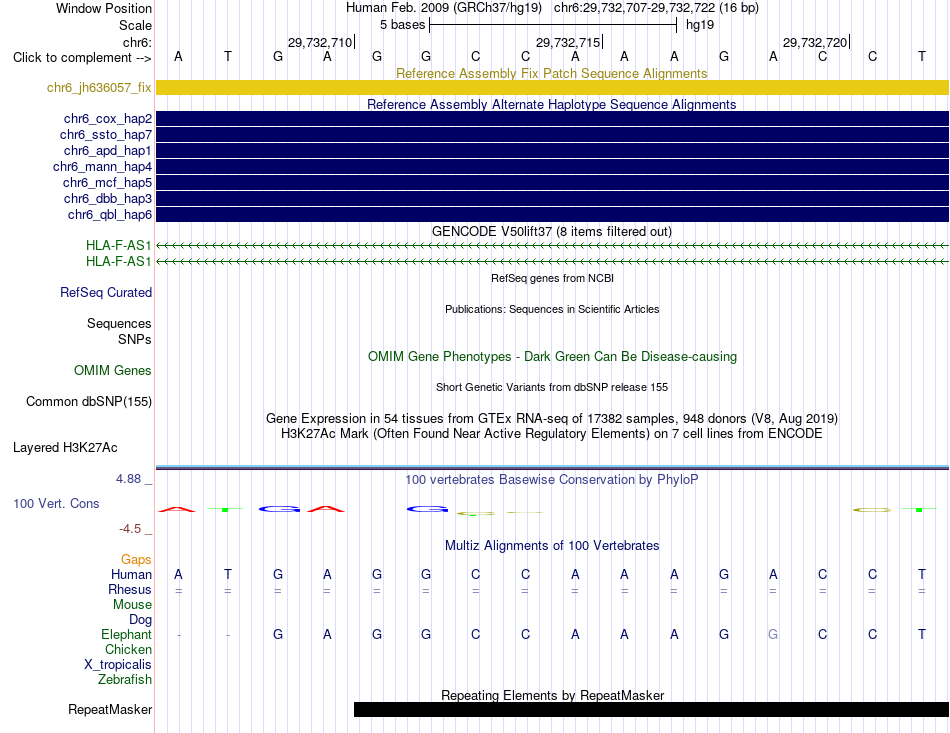This screenshot has height=733, width=950.
Task: Click Publications: Sequences in Scientific Articles title
Action: tap(552, 309)
